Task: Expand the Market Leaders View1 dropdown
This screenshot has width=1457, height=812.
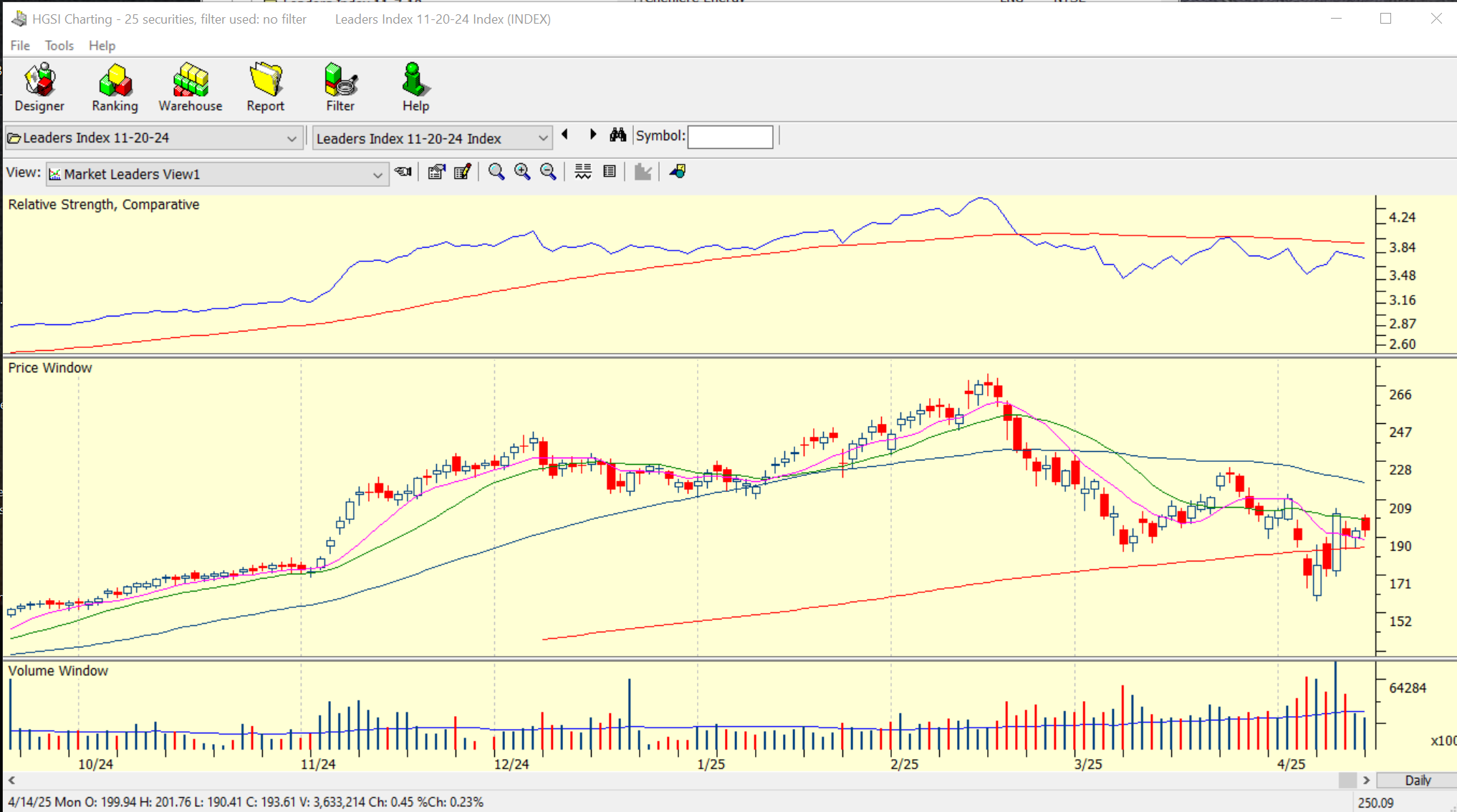Action: pos(378,175)
